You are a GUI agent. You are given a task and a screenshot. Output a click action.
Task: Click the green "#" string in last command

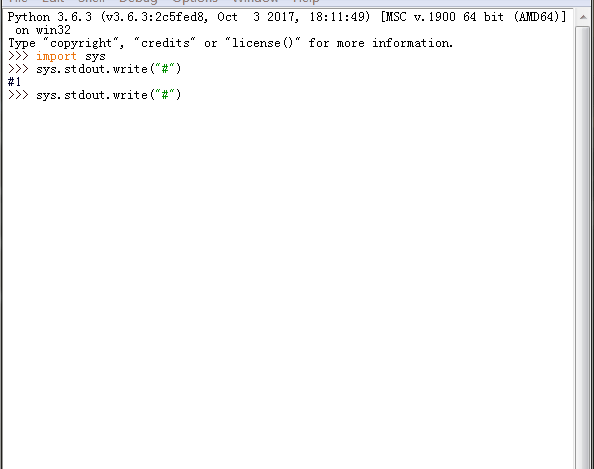click(x=165, y=95)
